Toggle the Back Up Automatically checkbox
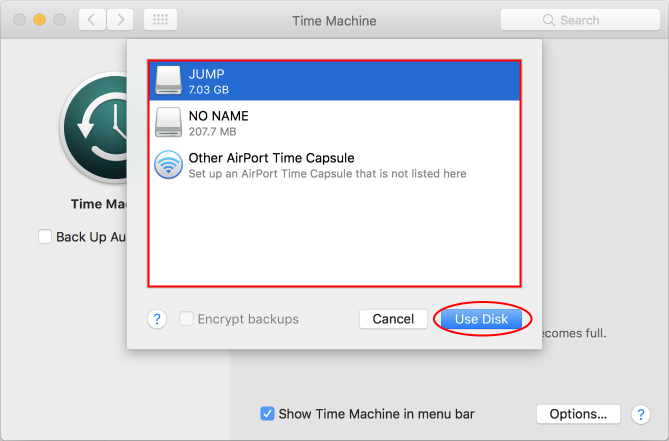 pyautogui.click(x=45, y=237)
